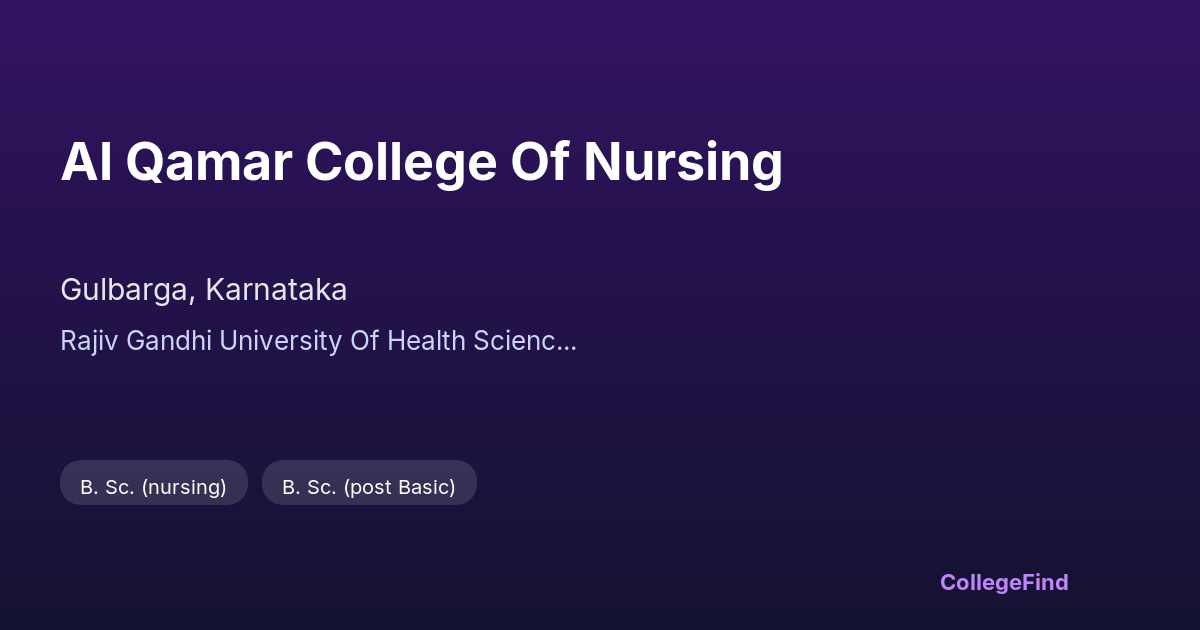Image resolution: width=1200 pixels, height=630 pixels.
Task: Click "B. Sc." in the first course pill
Action: coord(107,487)
